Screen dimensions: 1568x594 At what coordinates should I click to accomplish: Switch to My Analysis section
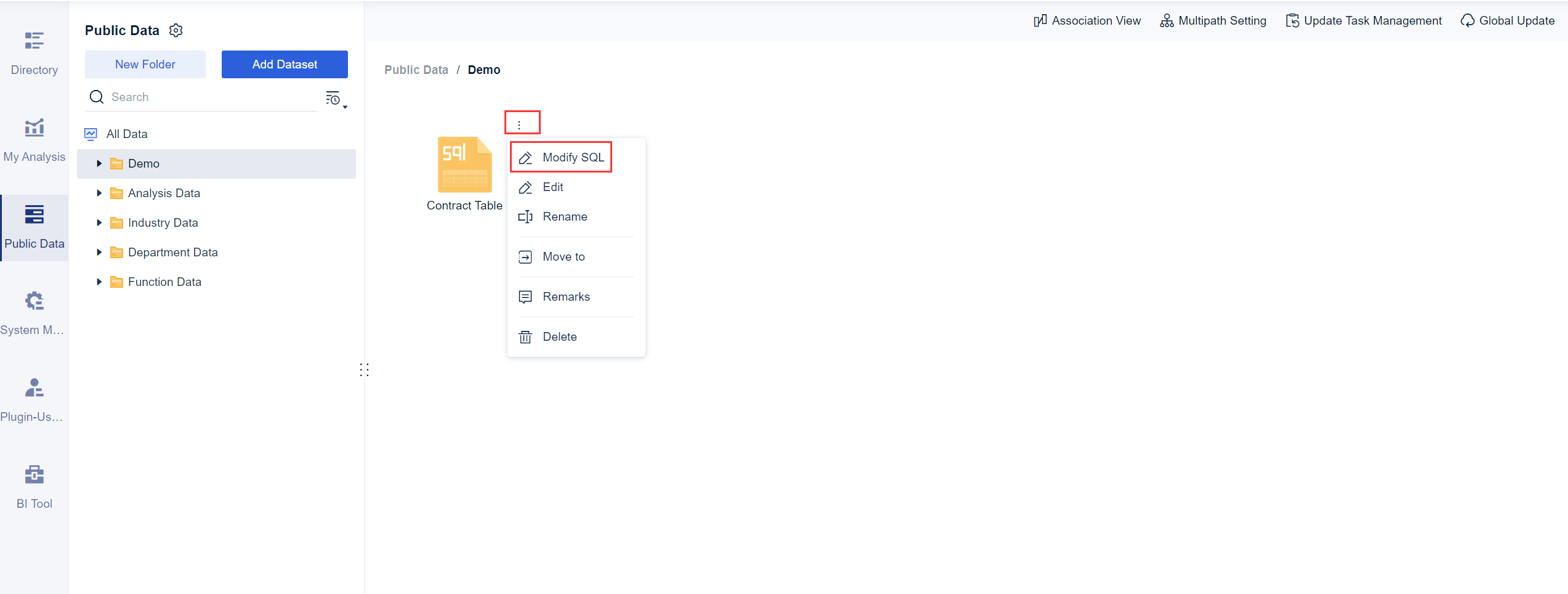point(34,139)
